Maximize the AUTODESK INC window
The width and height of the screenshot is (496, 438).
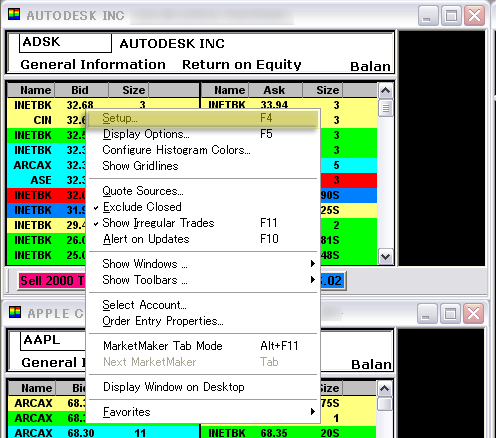pos(451,15)
